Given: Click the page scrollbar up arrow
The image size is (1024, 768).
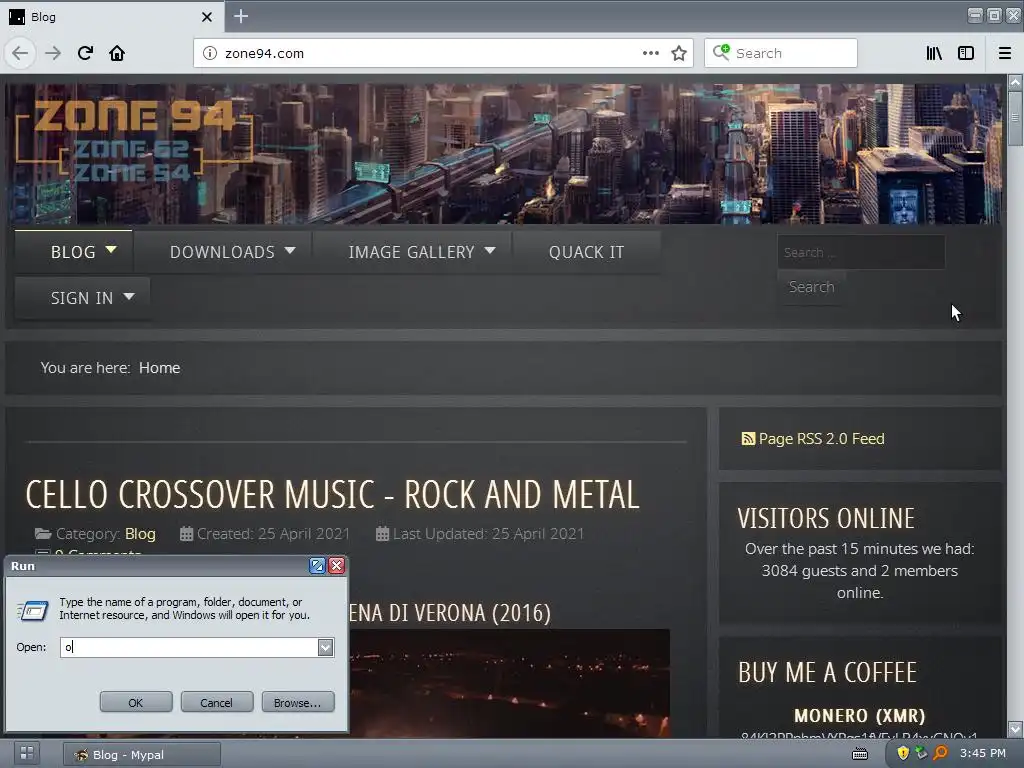Looking at the screenshot, I should coord(1015,82).
